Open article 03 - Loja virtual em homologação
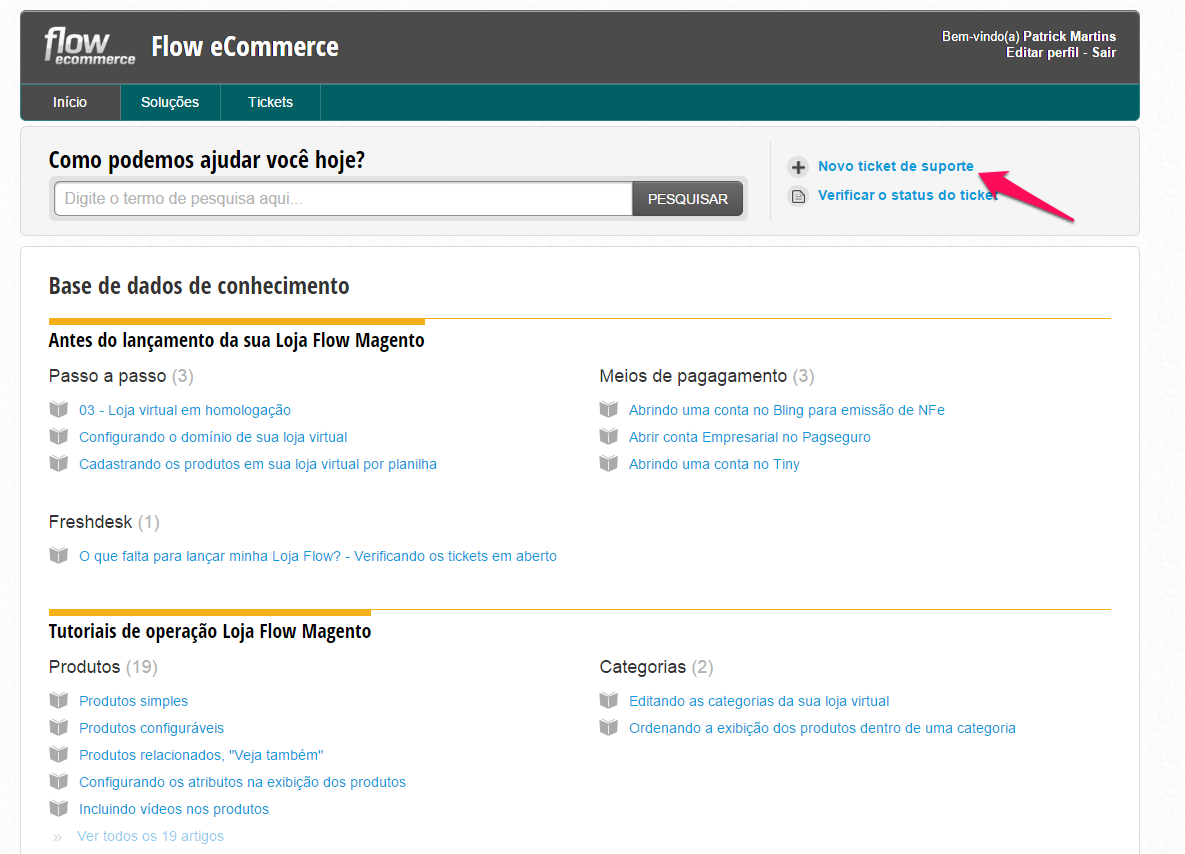 pos(185,410)
